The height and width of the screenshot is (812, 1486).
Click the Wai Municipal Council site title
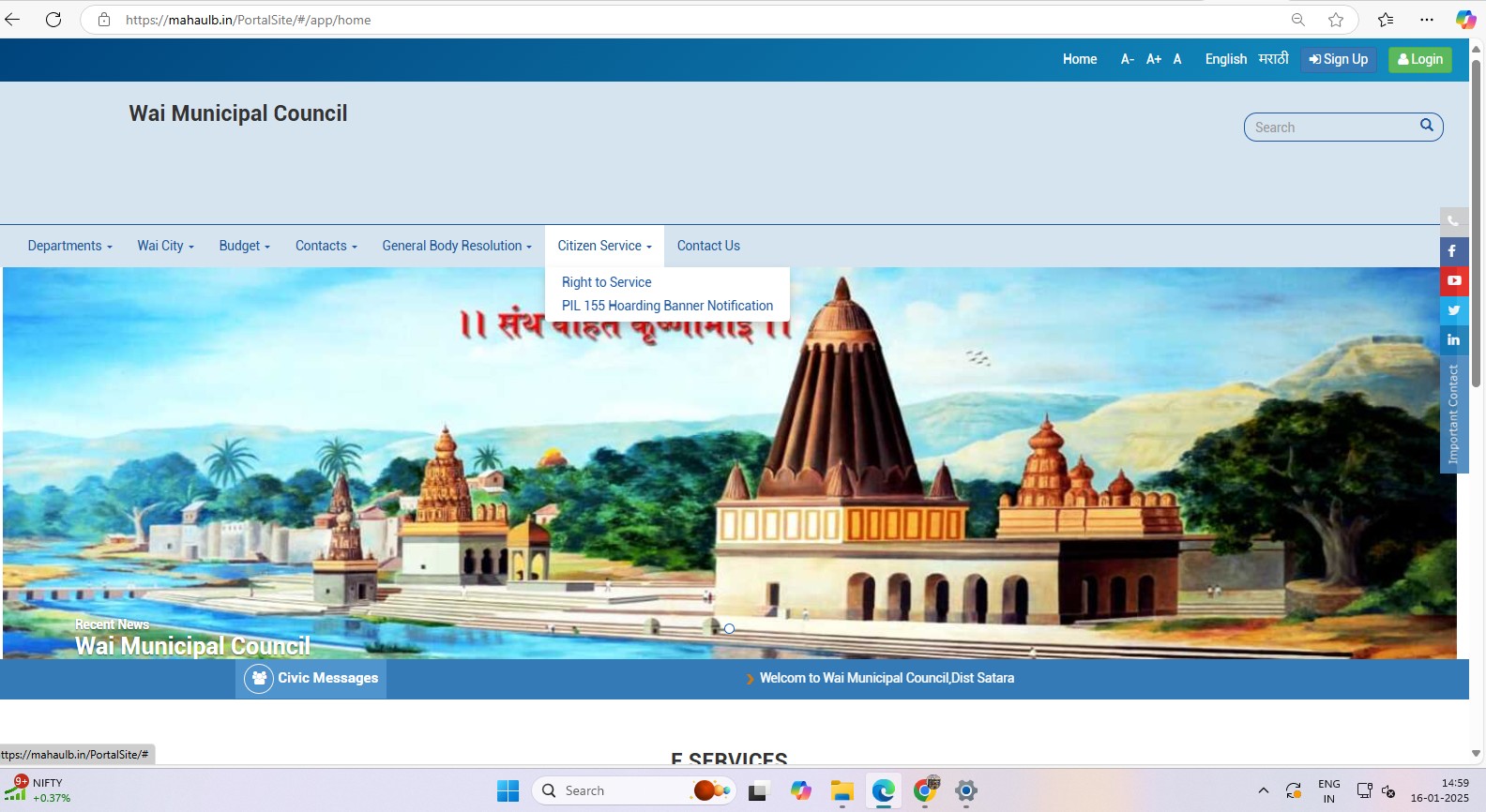click(238, 113)
